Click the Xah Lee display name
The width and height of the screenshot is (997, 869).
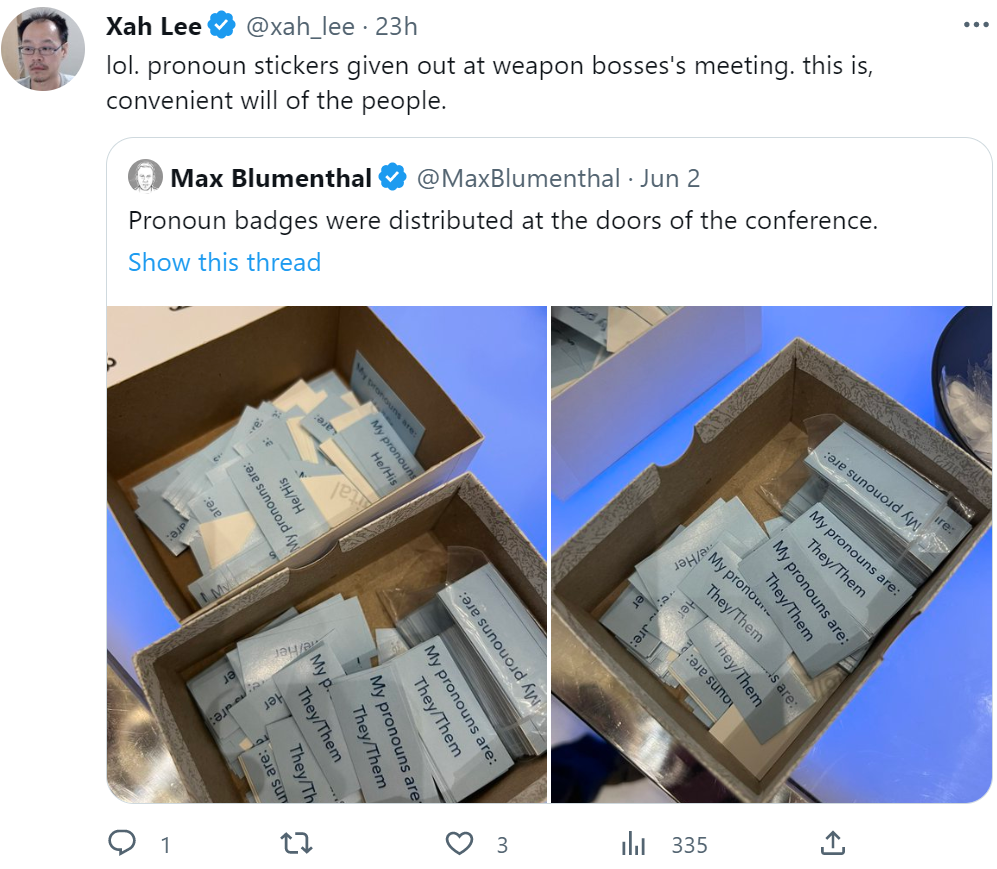153,27
